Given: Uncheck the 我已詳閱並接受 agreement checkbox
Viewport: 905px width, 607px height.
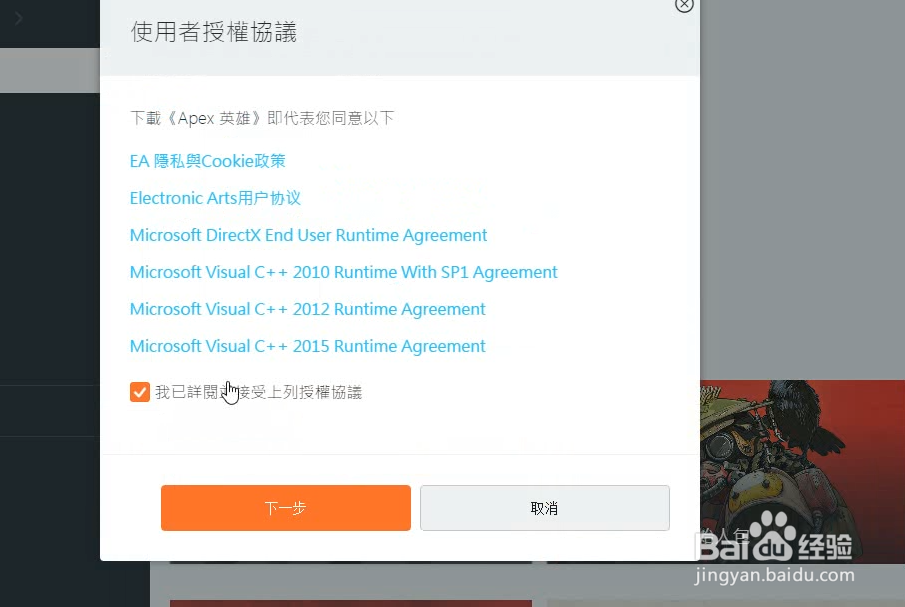Looking at the screenshot, I should (140, 392).
